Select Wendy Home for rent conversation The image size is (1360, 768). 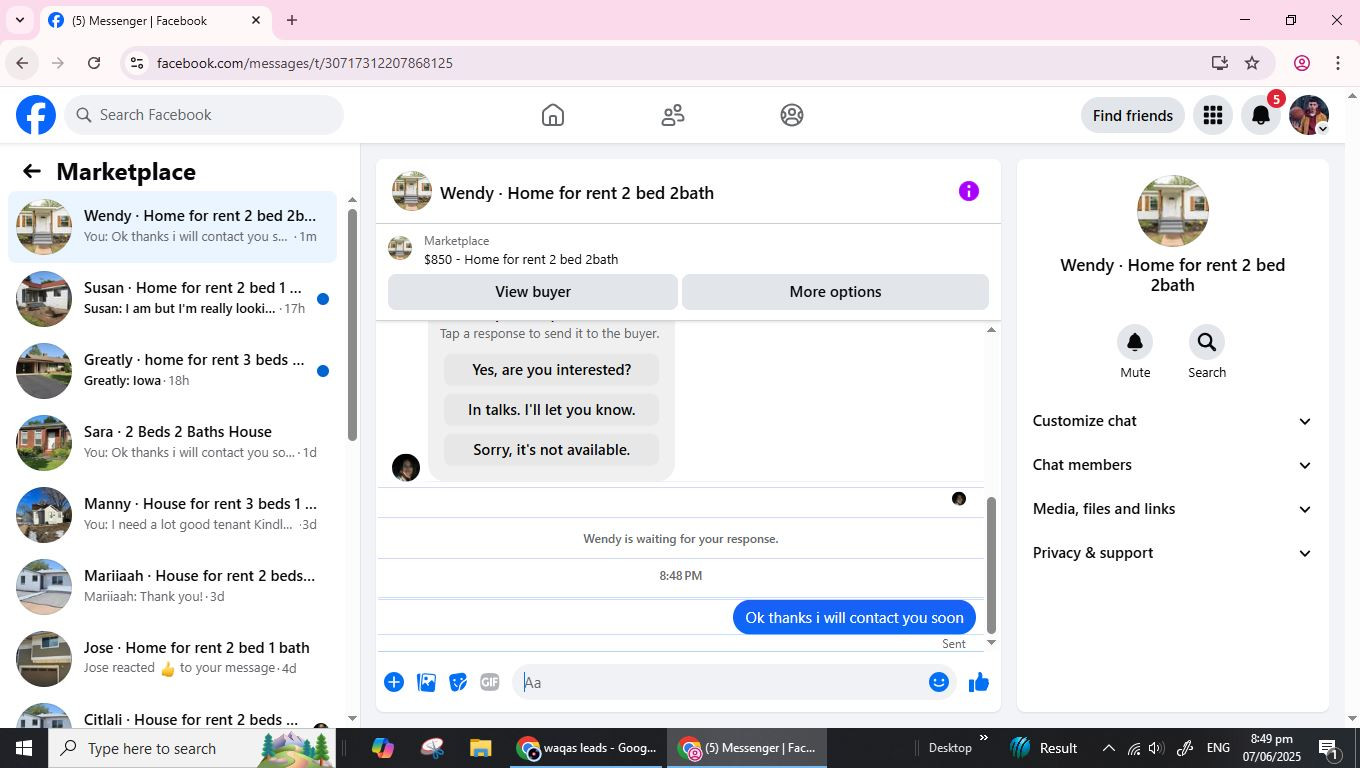click(173, 227)
